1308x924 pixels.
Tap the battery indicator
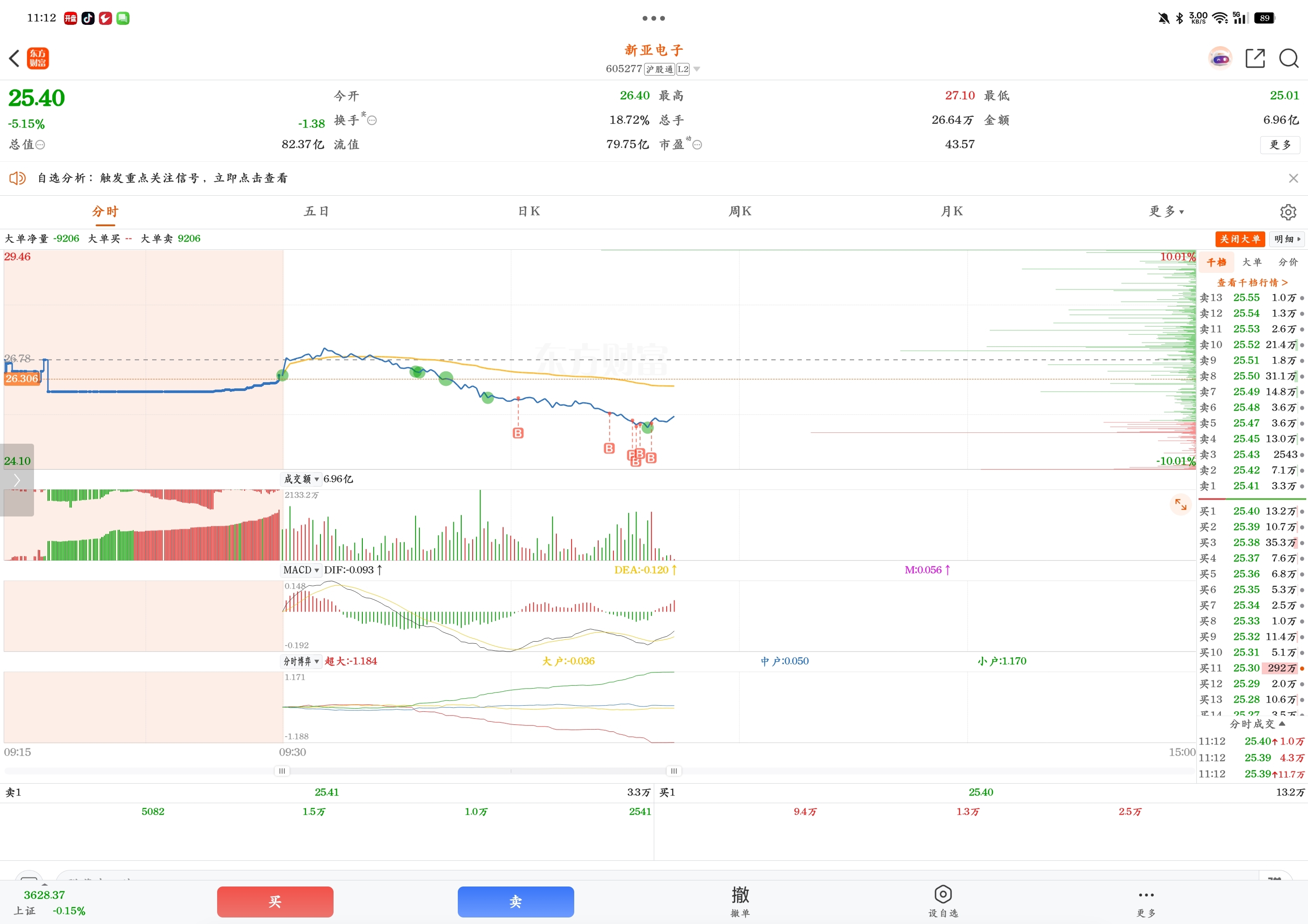pos(1265,18)
